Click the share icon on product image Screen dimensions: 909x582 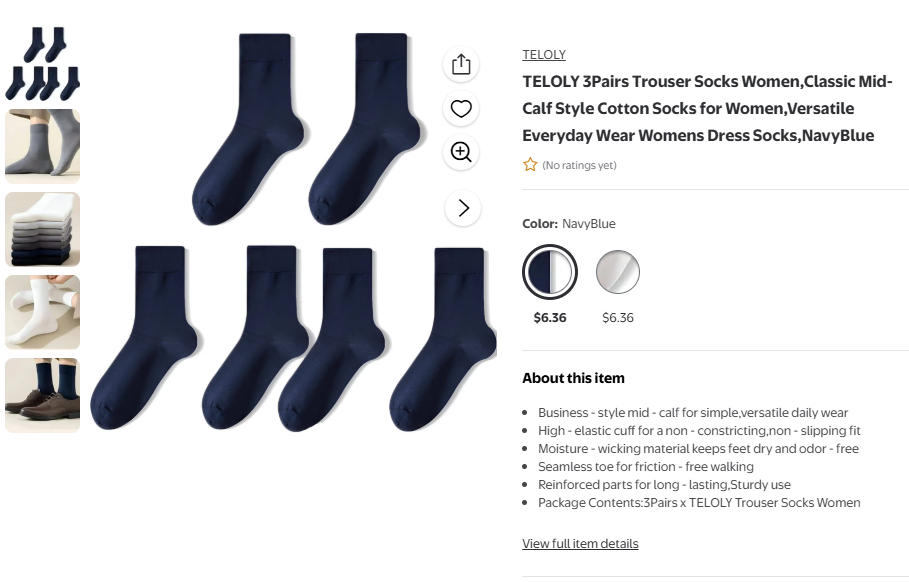pyautogui.click(x=461, y=64)
